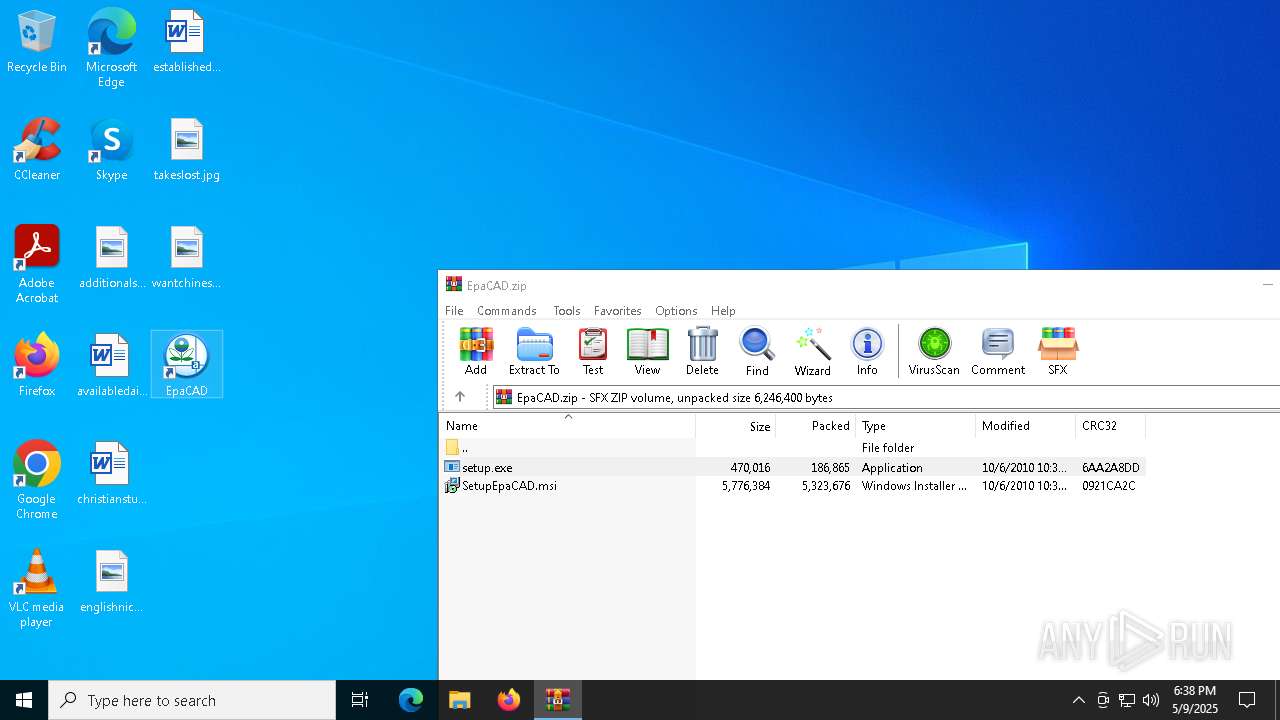Select the Skype desktop shortcut
This screenshot has width=1280, height=720.
(x=111, y=150)
